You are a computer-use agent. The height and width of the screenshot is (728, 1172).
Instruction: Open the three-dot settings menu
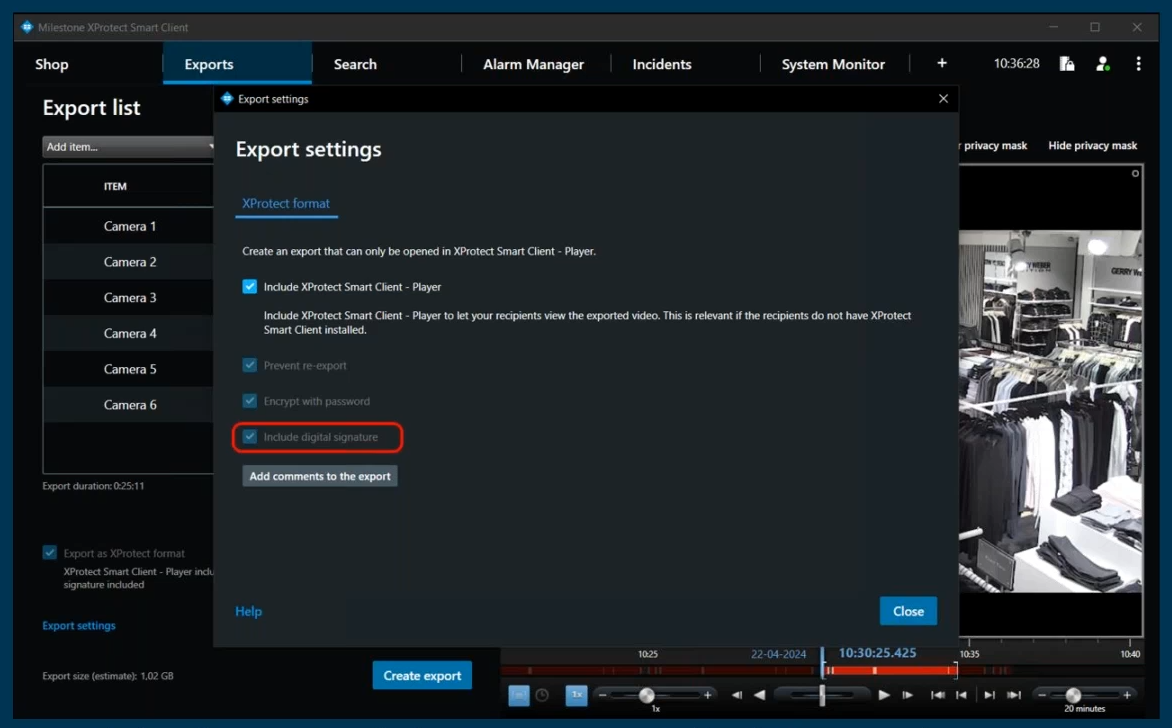point(1138,64)
